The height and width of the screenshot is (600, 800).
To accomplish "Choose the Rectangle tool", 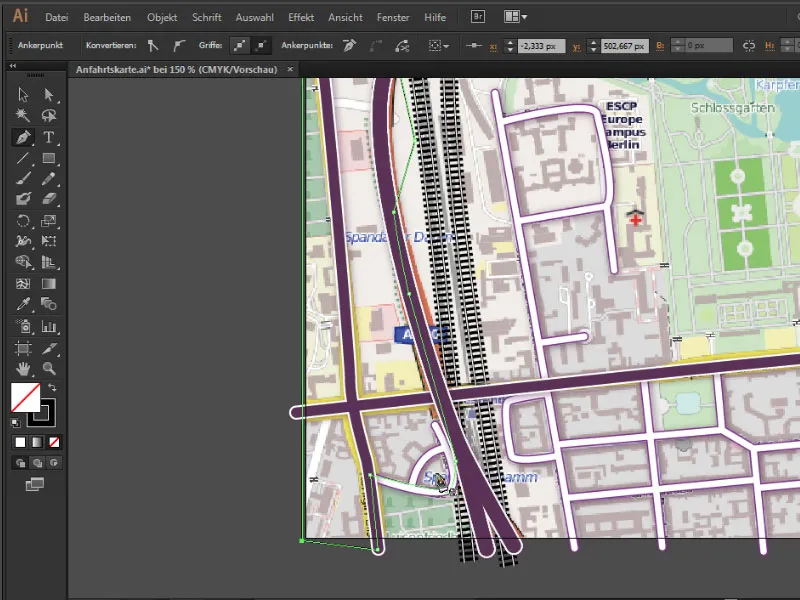I will pyautogui.click(x=48, y=158).
